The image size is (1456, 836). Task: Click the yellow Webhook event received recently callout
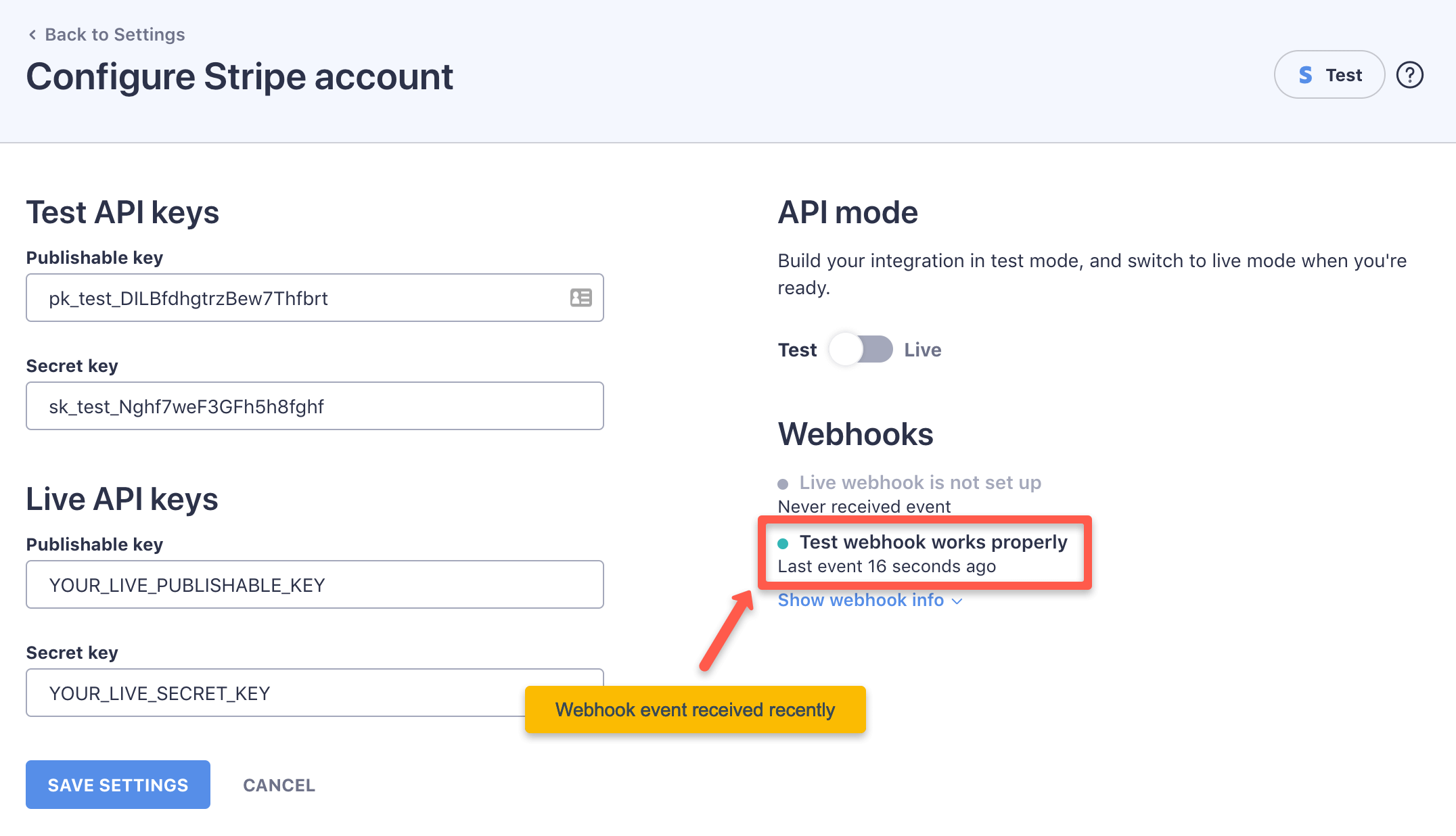[695, 709]
